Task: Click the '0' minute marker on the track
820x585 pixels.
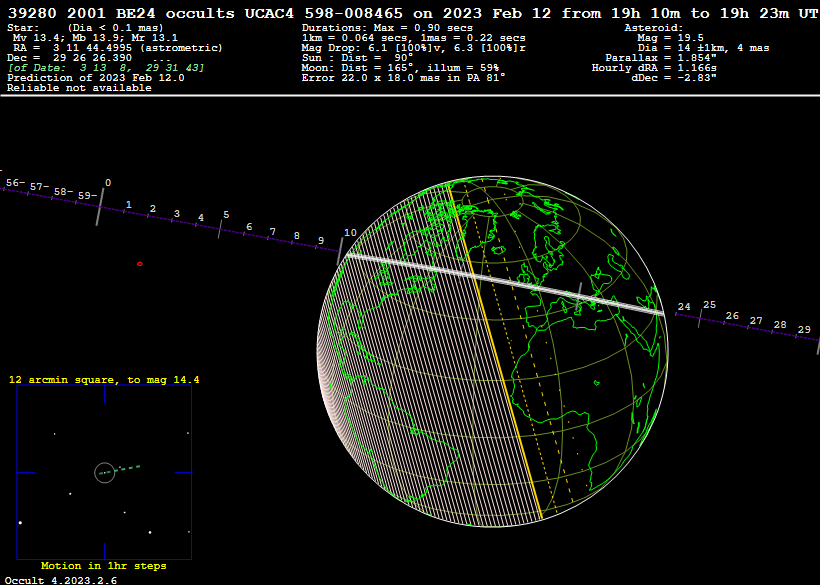Action: click(x=108, y=183)
